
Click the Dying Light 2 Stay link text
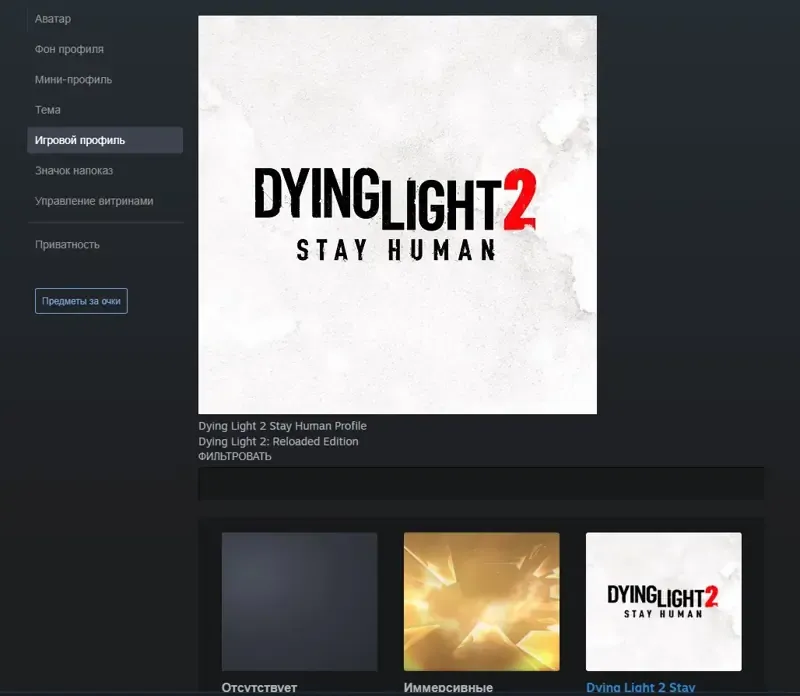pos(640,688)
